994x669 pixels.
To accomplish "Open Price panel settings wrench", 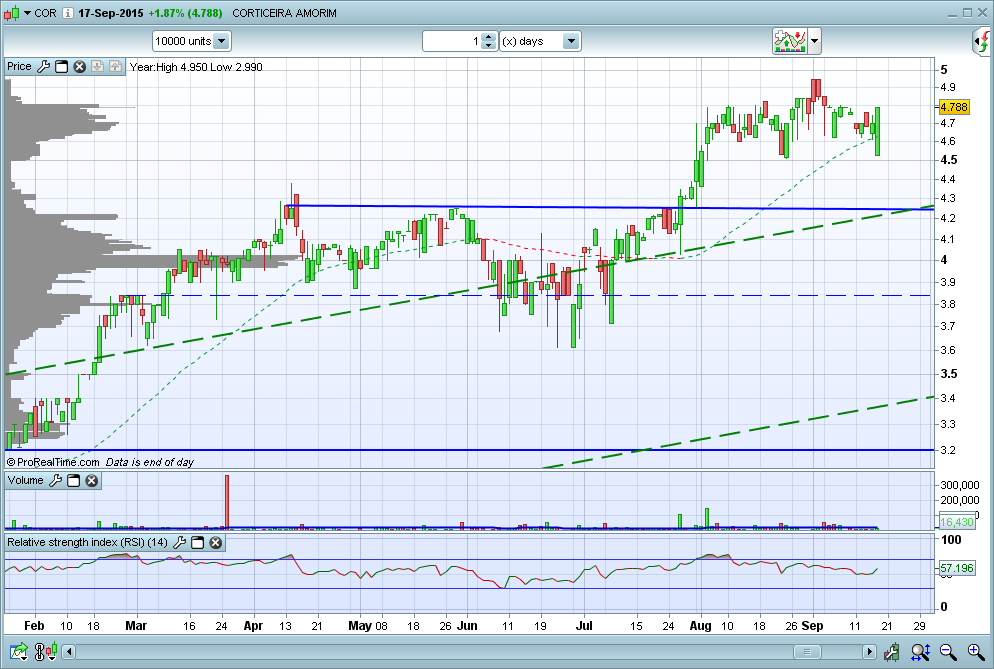I will pos(44,67).
